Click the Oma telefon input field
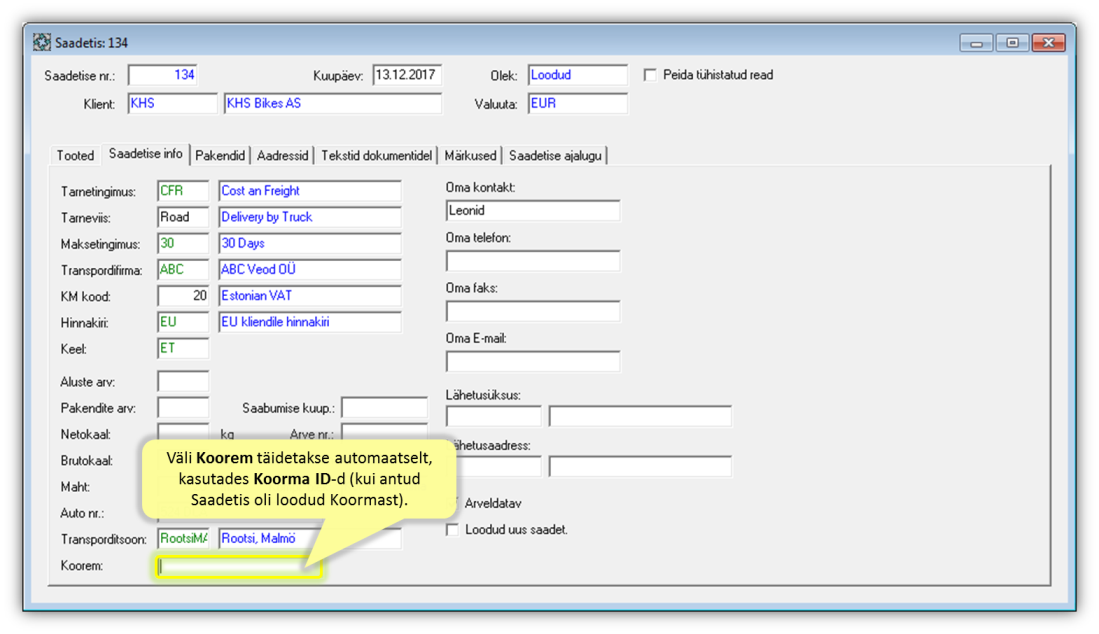 click(533, 261)
